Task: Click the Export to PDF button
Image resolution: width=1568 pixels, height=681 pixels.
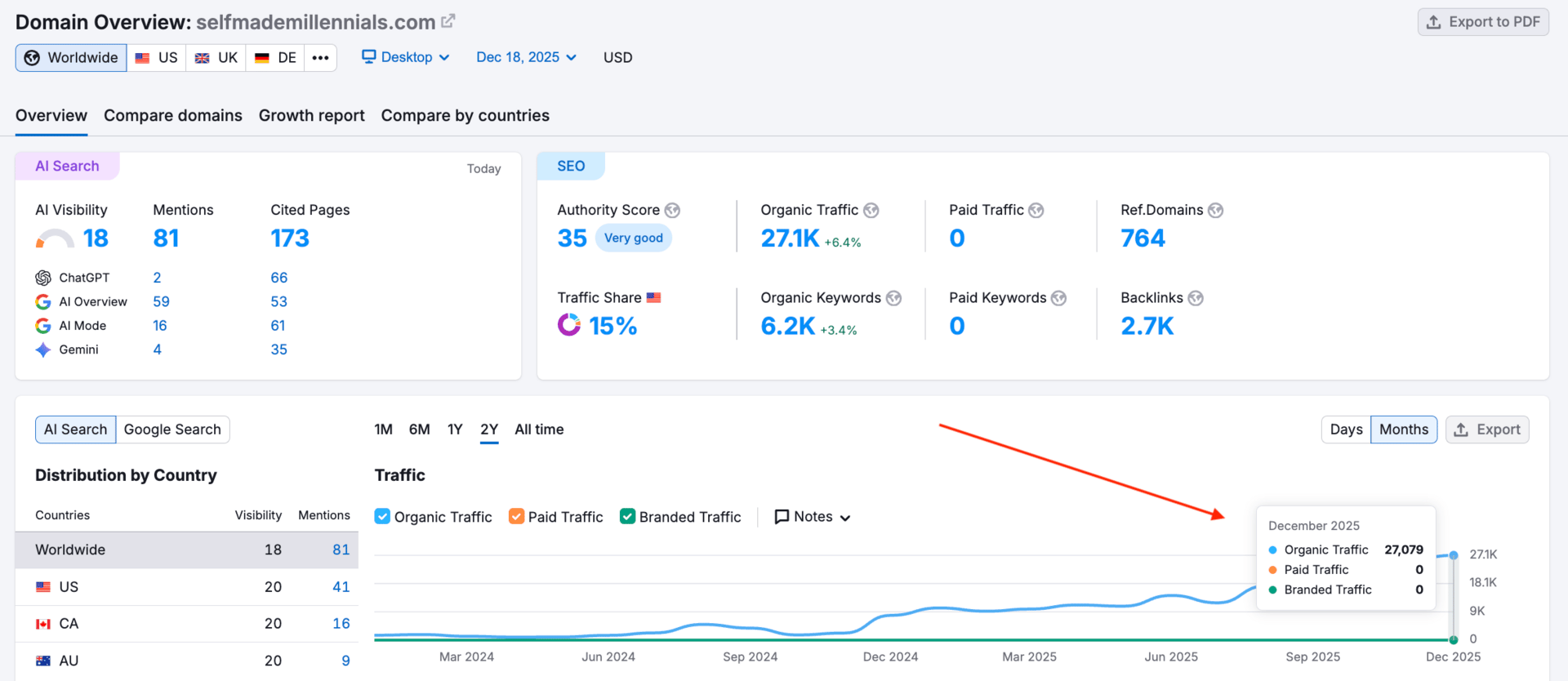Action: (x=1483, y=22)
